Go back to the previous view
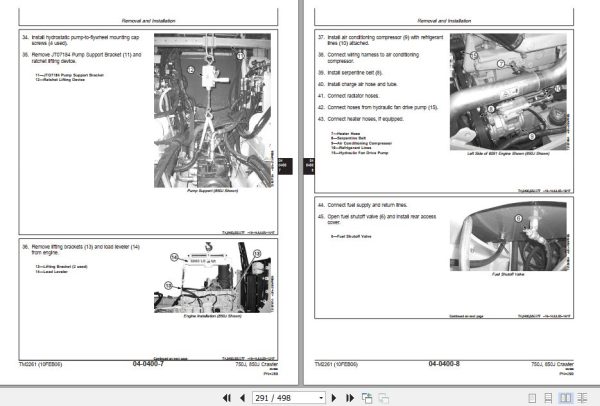600x406 pixels. coord(367,398)
